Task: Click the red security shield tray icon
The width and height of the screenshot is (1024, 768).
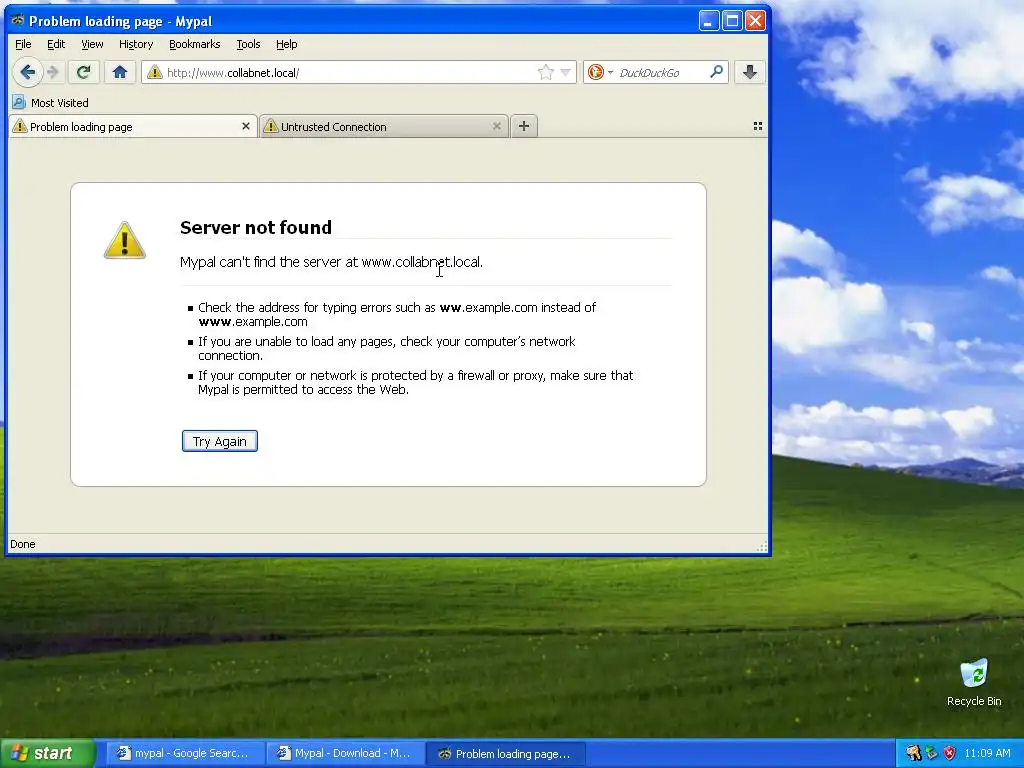Action: tap(949, 754)
